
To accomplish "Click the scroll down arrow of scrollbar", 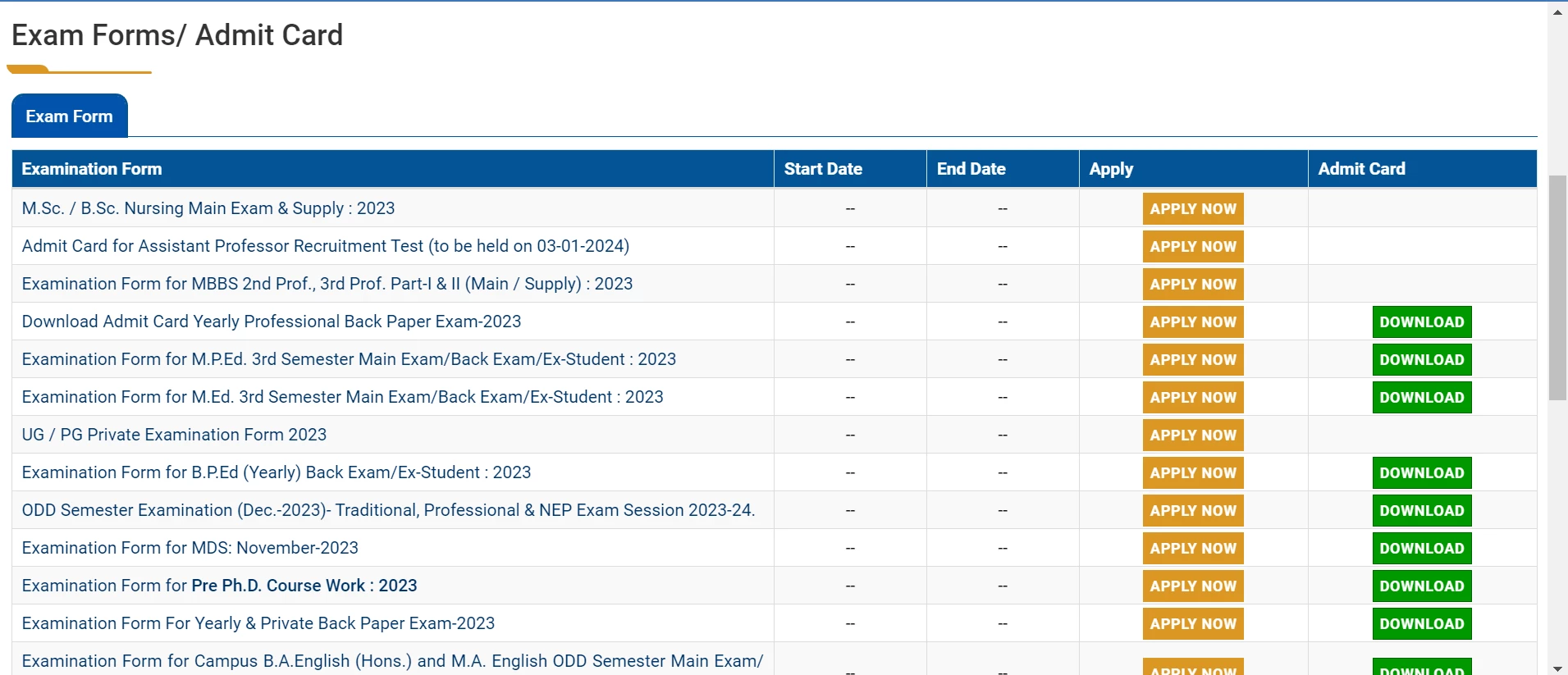I will 1557,668.
